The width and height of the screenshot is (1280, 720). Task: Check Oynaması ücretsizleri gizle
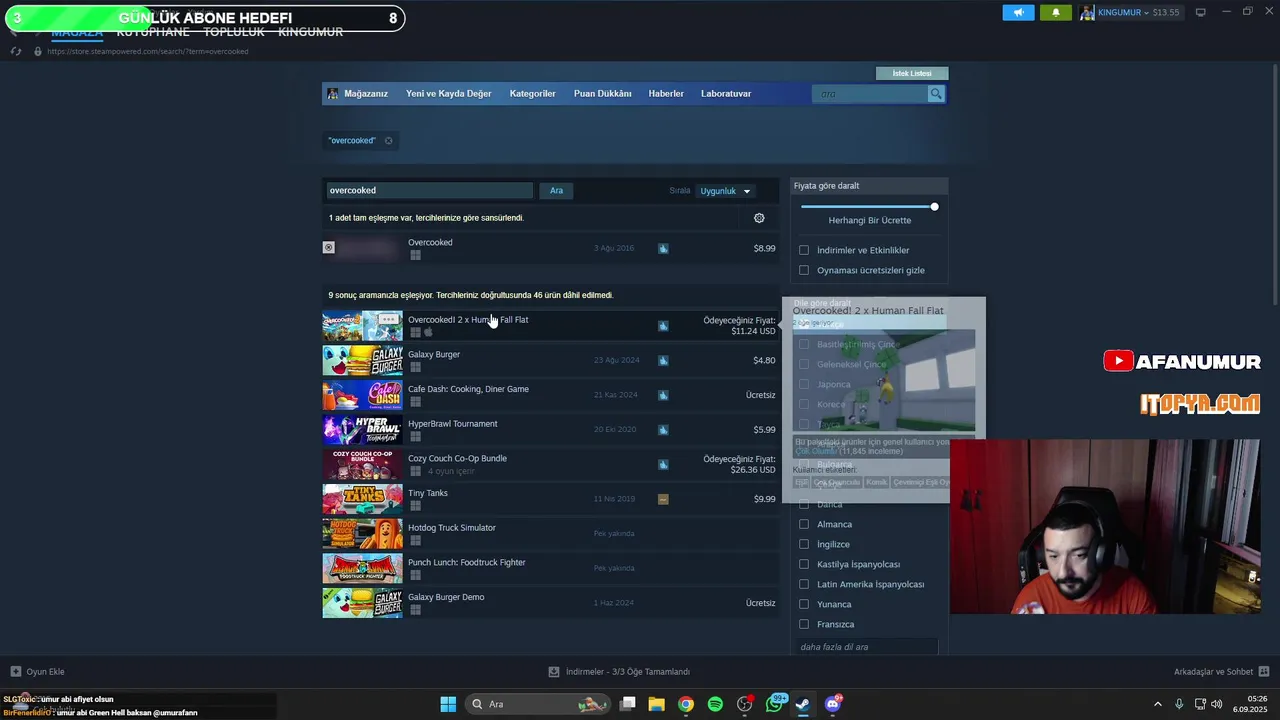click(x=804, y=270)
